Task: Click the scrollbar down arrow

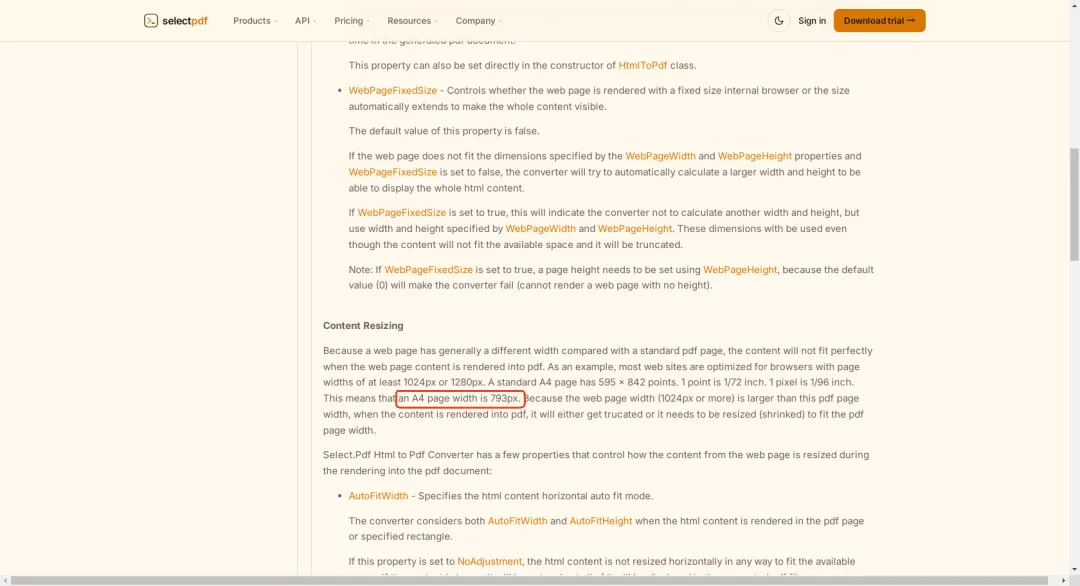Action: (x=1074, y=570)
